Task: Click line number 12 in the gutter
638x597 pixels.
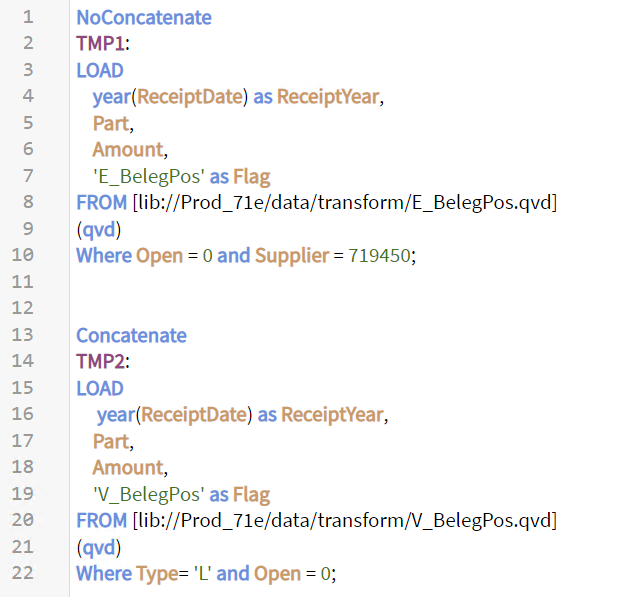Action: click(22, 308)
